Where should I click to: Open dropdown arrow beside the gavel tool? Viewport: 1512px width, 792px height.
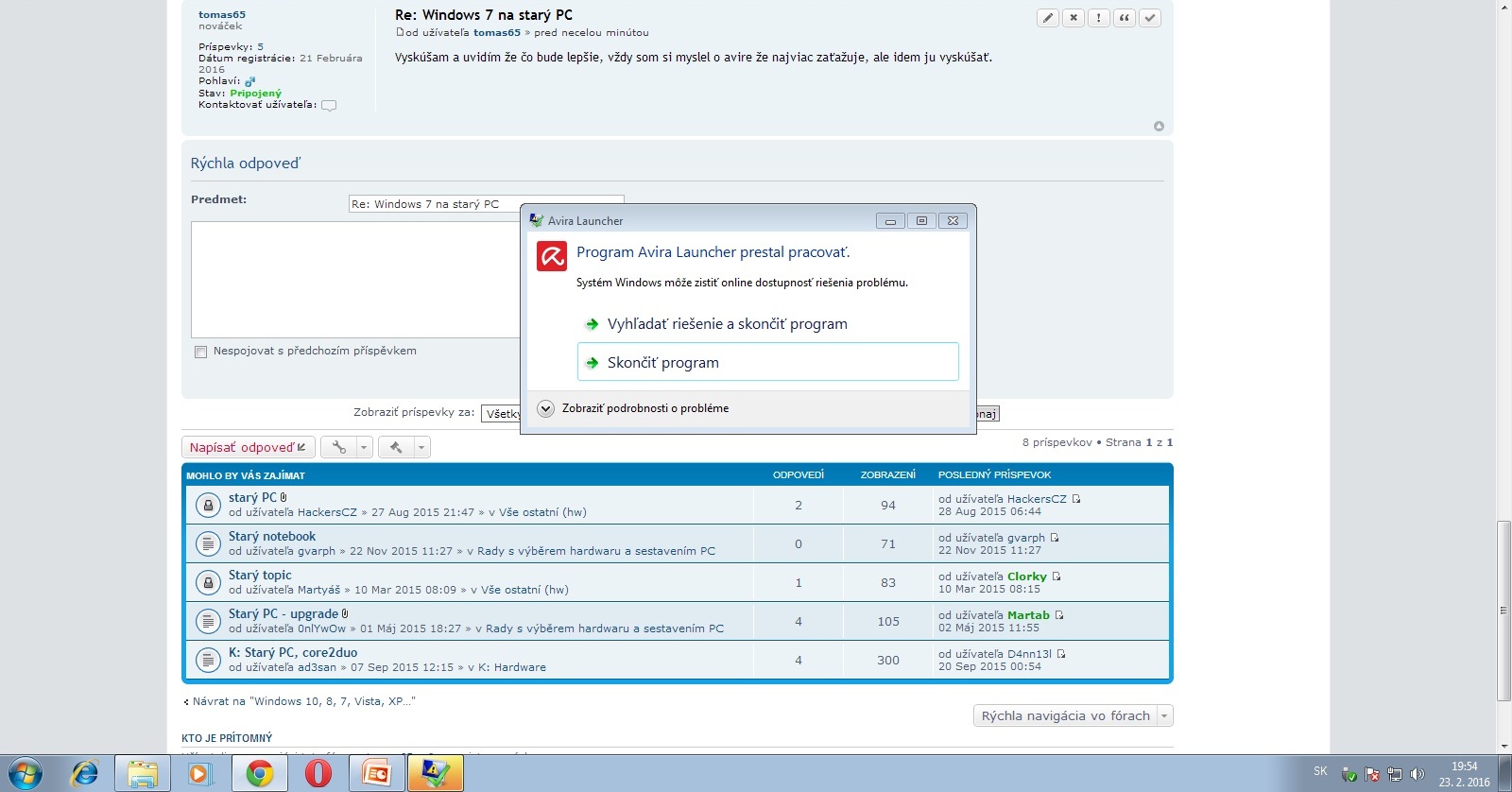point(421,447)
